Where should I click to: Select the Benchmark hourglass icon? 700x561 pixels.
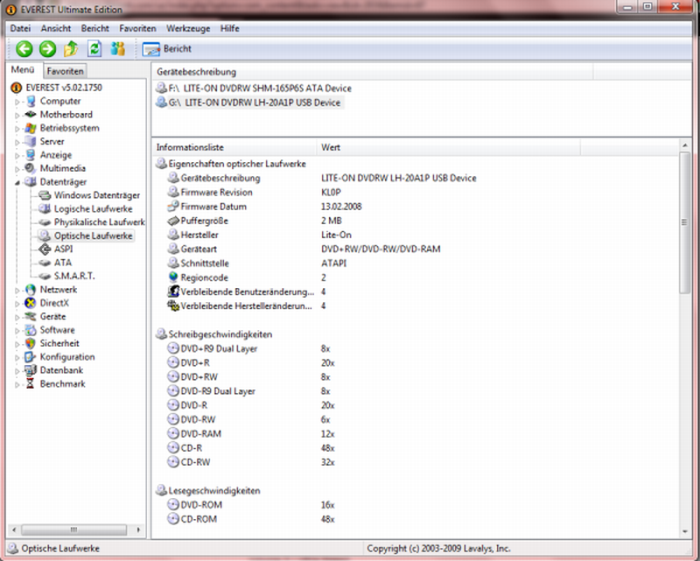30,383
